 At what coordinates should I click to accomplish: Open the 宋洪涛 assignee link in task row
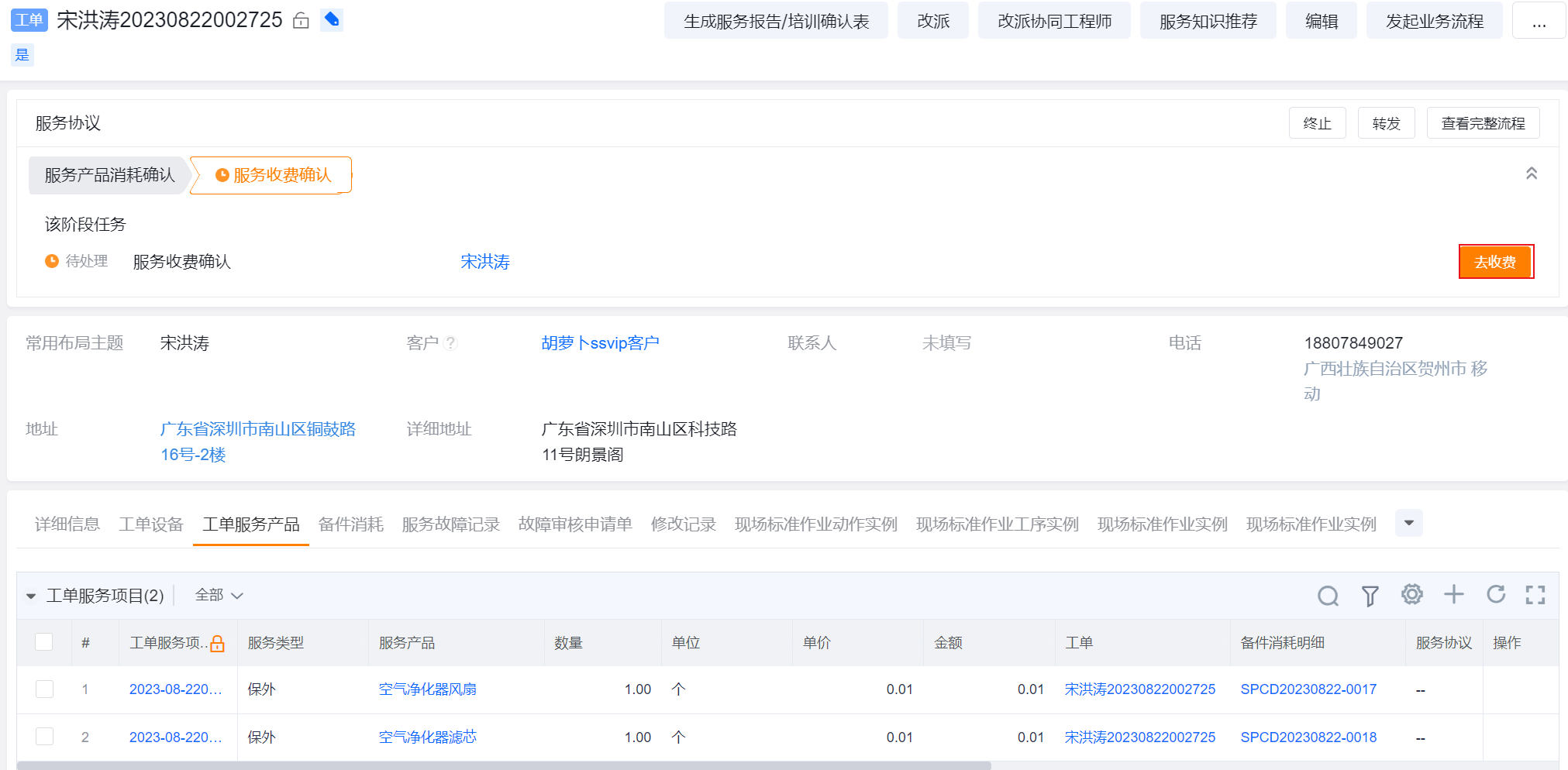(x=485, y=262)
